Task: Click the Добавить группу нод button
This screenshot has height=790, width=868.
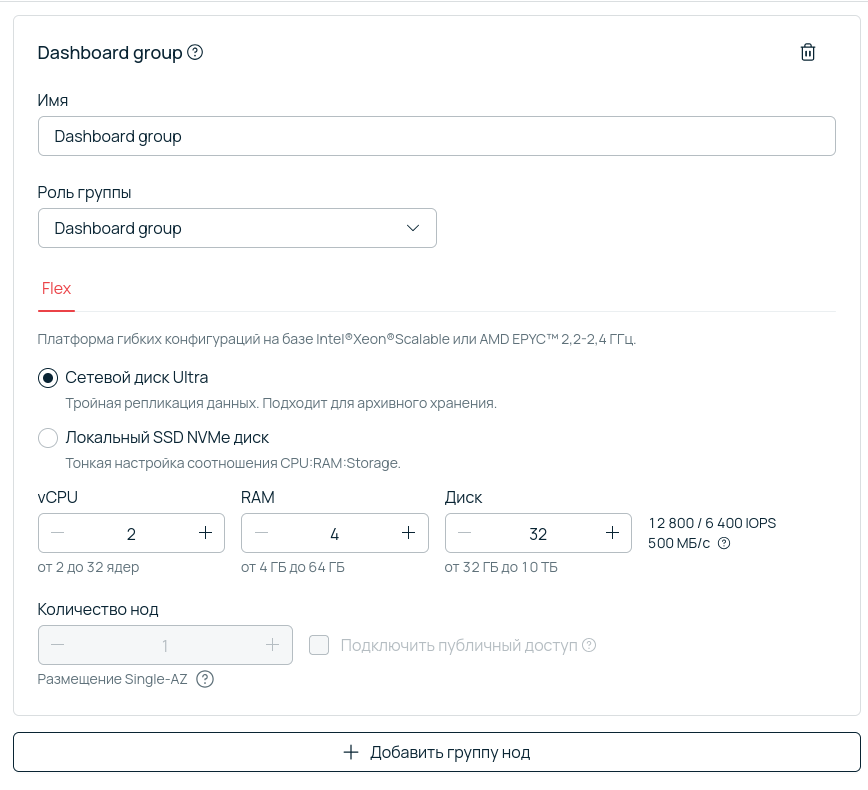Action: pos(434,751)
